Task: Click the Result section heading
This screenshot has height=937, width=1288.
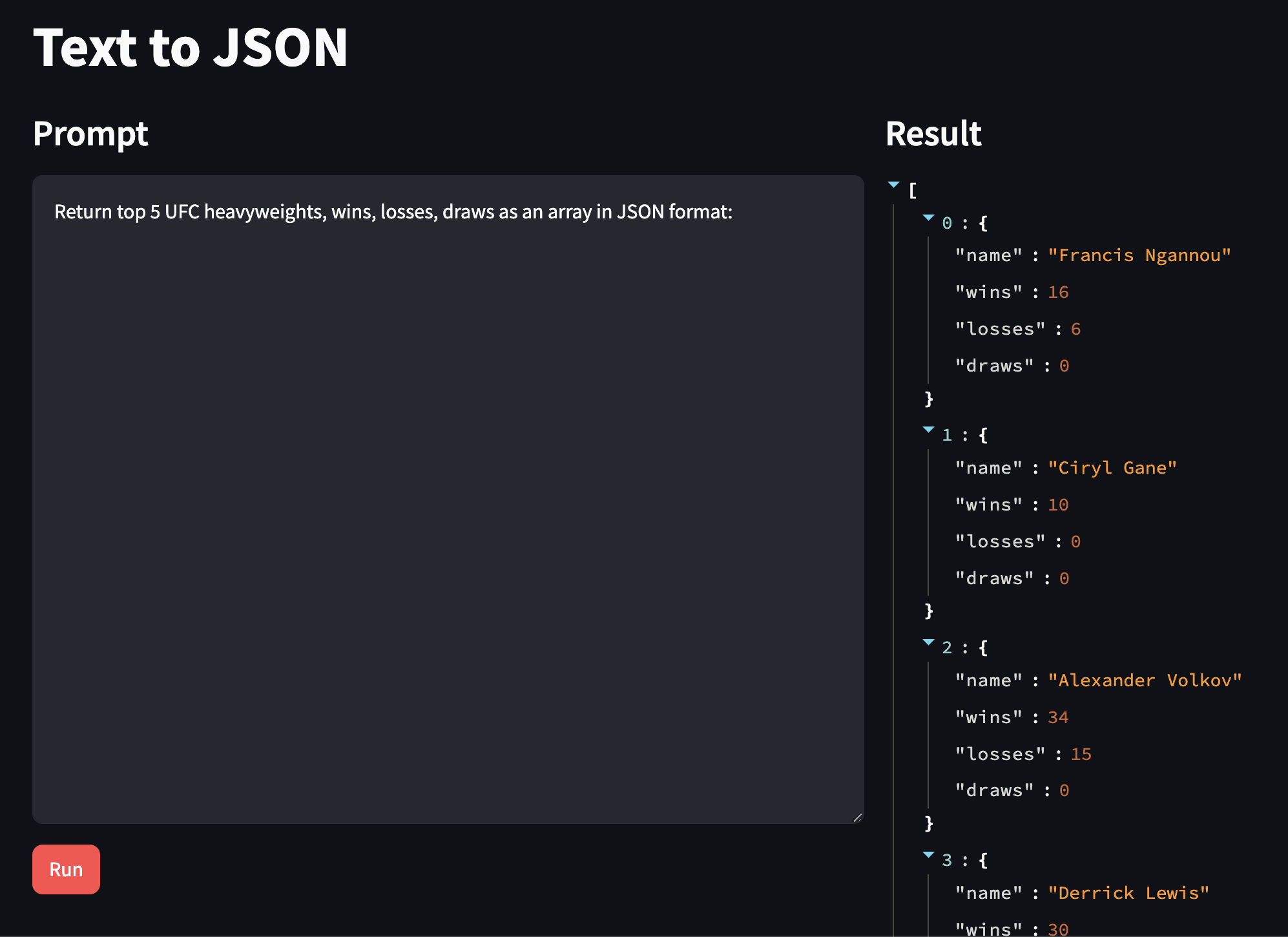Action: (933, 134)
